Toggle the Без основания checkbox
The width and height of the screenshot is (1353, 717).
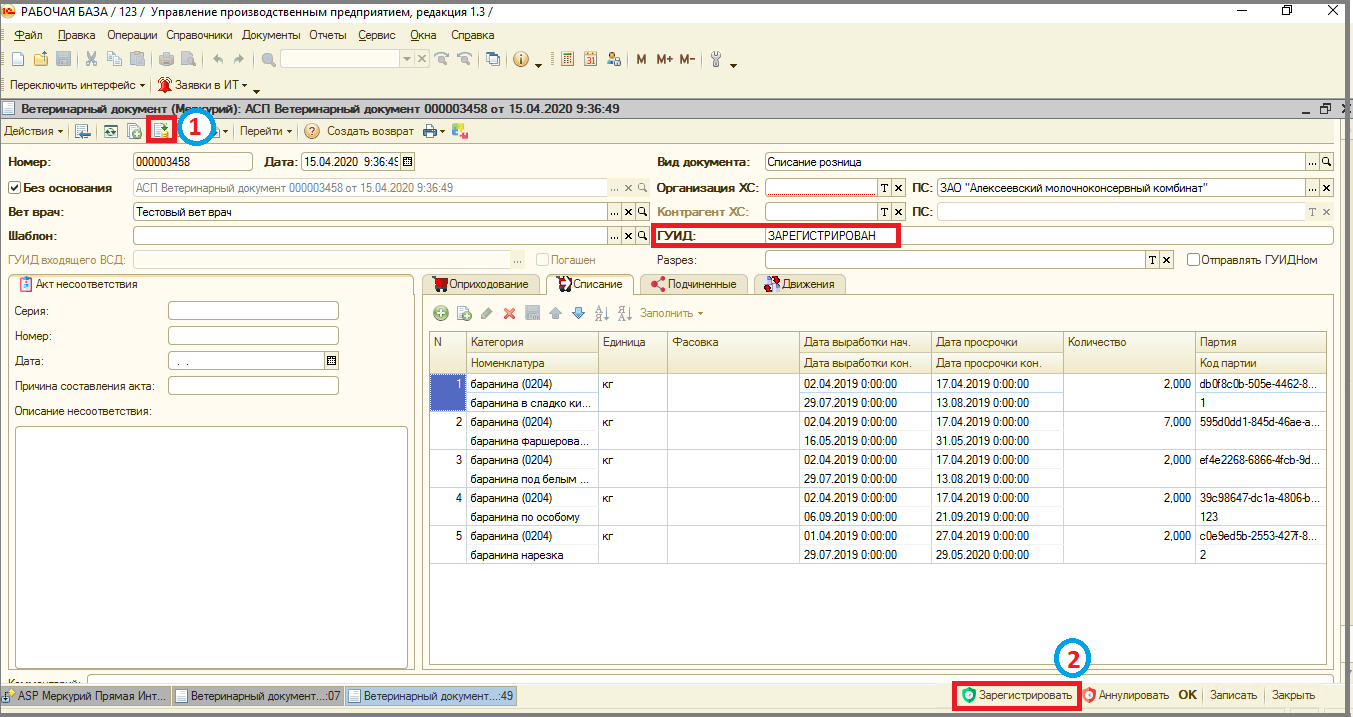click(x=14, y=187)
